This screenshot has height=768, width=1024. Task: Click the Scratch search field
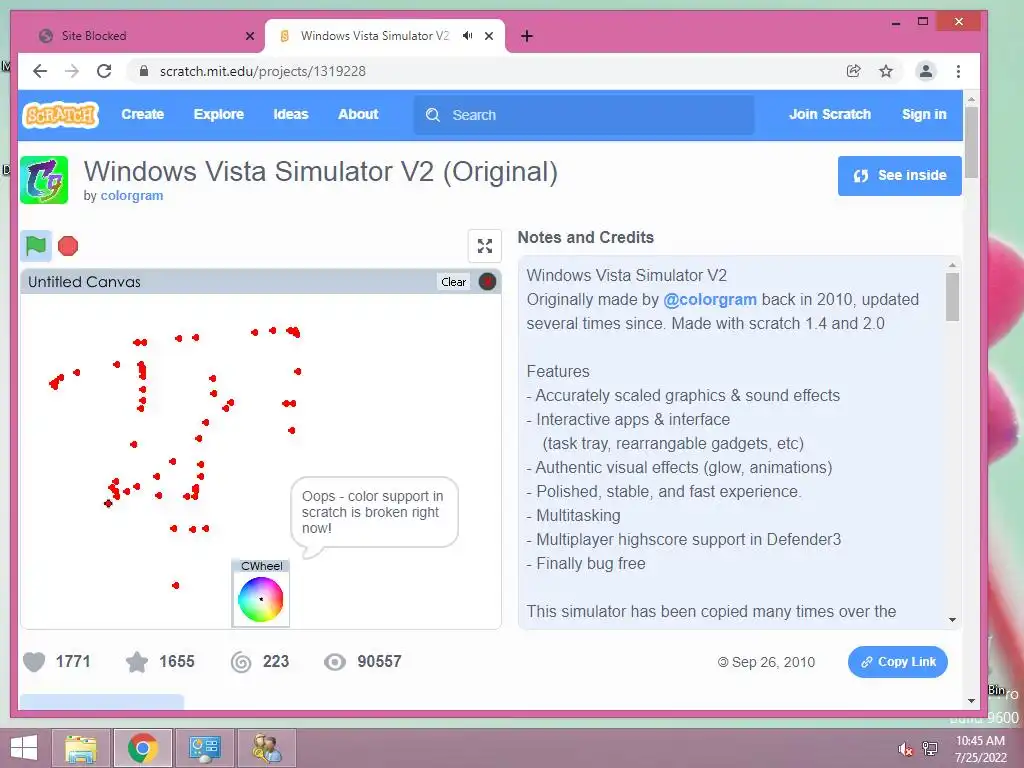[x=584, y=115]
